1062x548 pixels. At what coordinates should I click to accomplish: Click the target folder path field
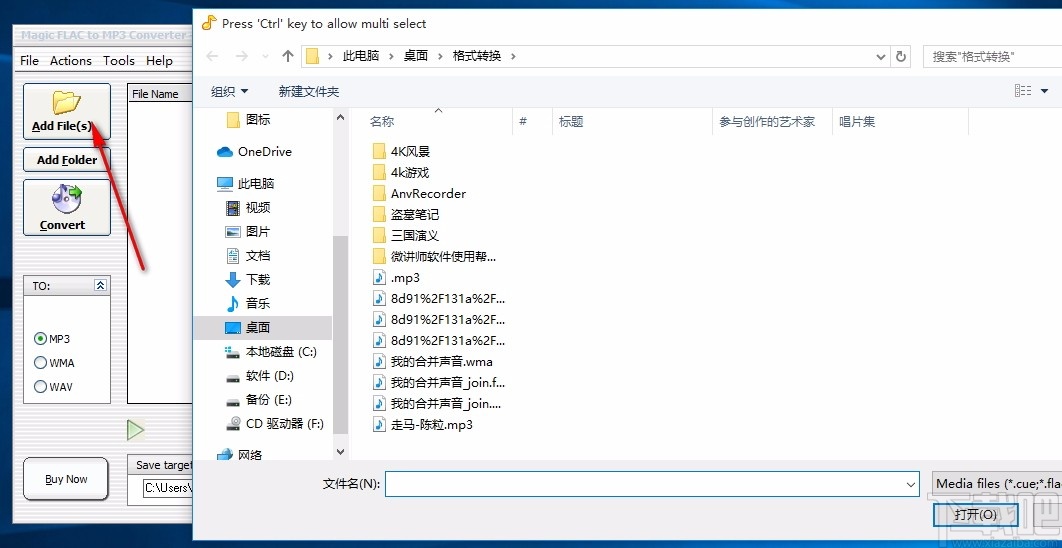click(167, 487)
